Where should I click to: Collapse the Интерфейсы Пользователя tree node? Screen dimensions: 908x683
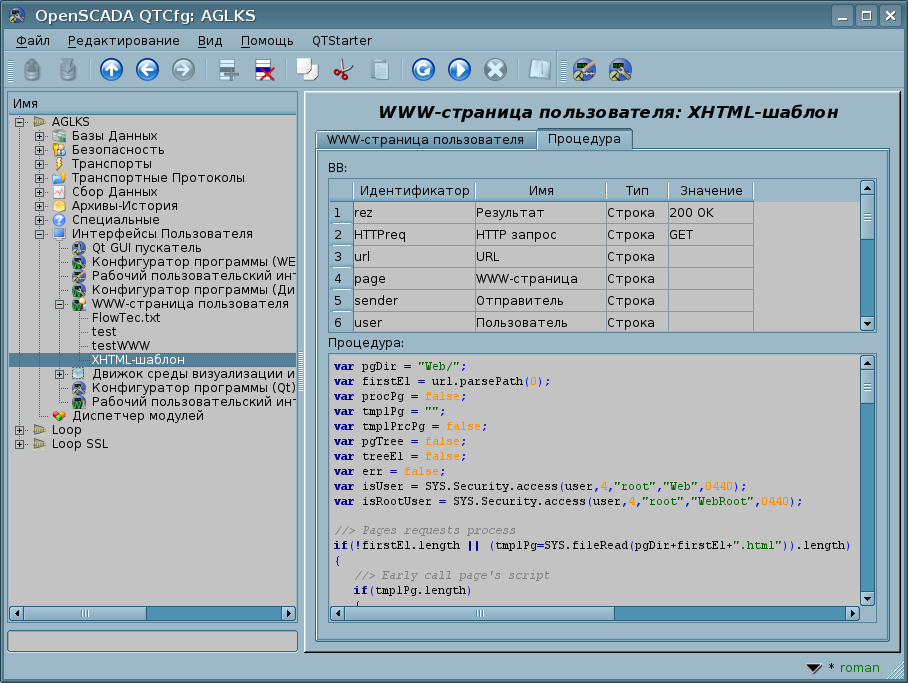39,234
